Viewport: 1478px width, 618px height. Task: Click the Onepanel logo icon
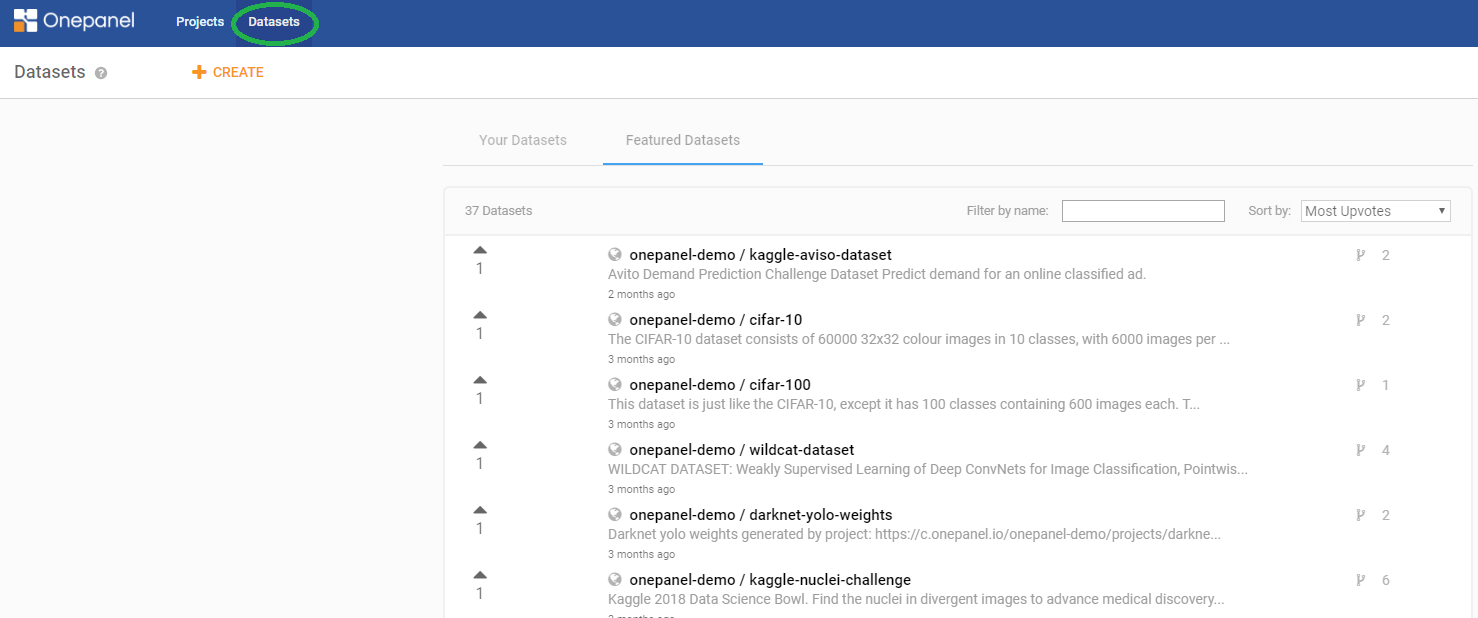(25, 21)
